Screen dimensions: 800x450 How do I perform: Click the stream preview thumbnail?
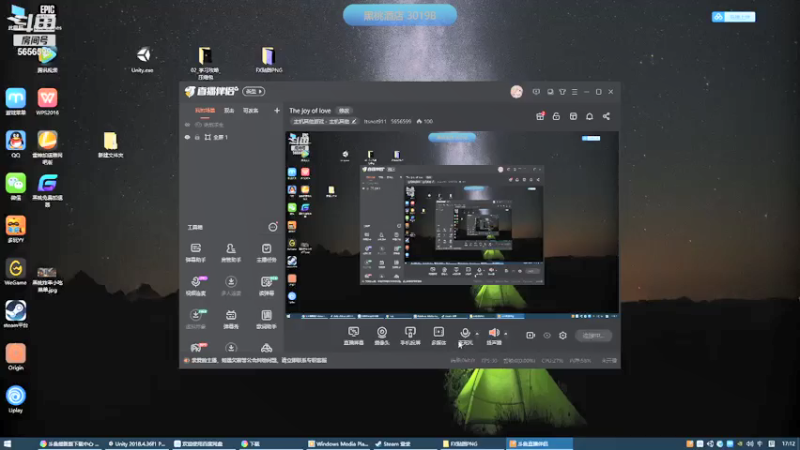point(452,225)
